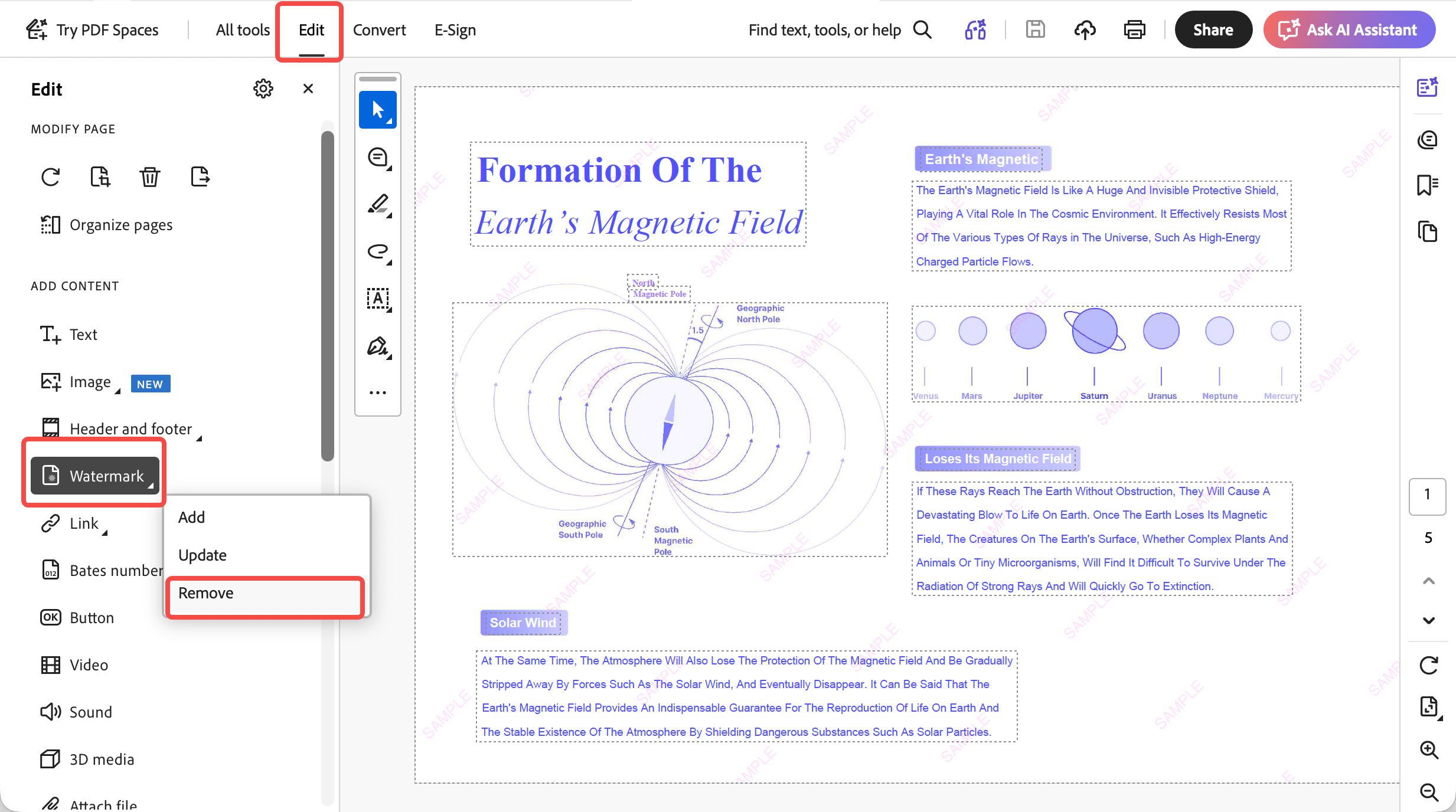Select the highlighter tool
The height and width of the screenshot is (812, 1456).
point(378,205)
